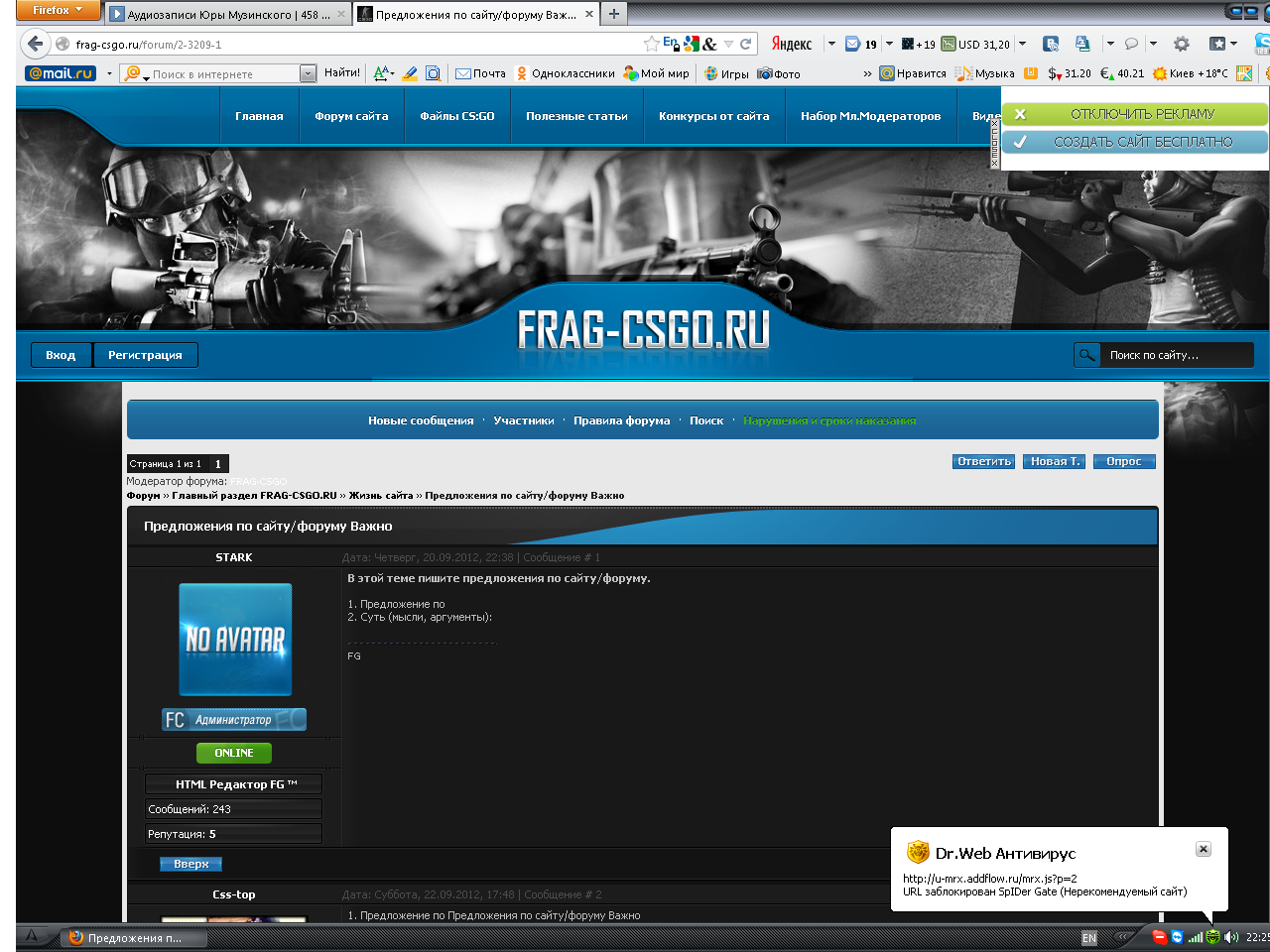Open Почта in the Mail.ru toolbar
The height and width of the screenshot is (952, 1270).
pos(480,73)
